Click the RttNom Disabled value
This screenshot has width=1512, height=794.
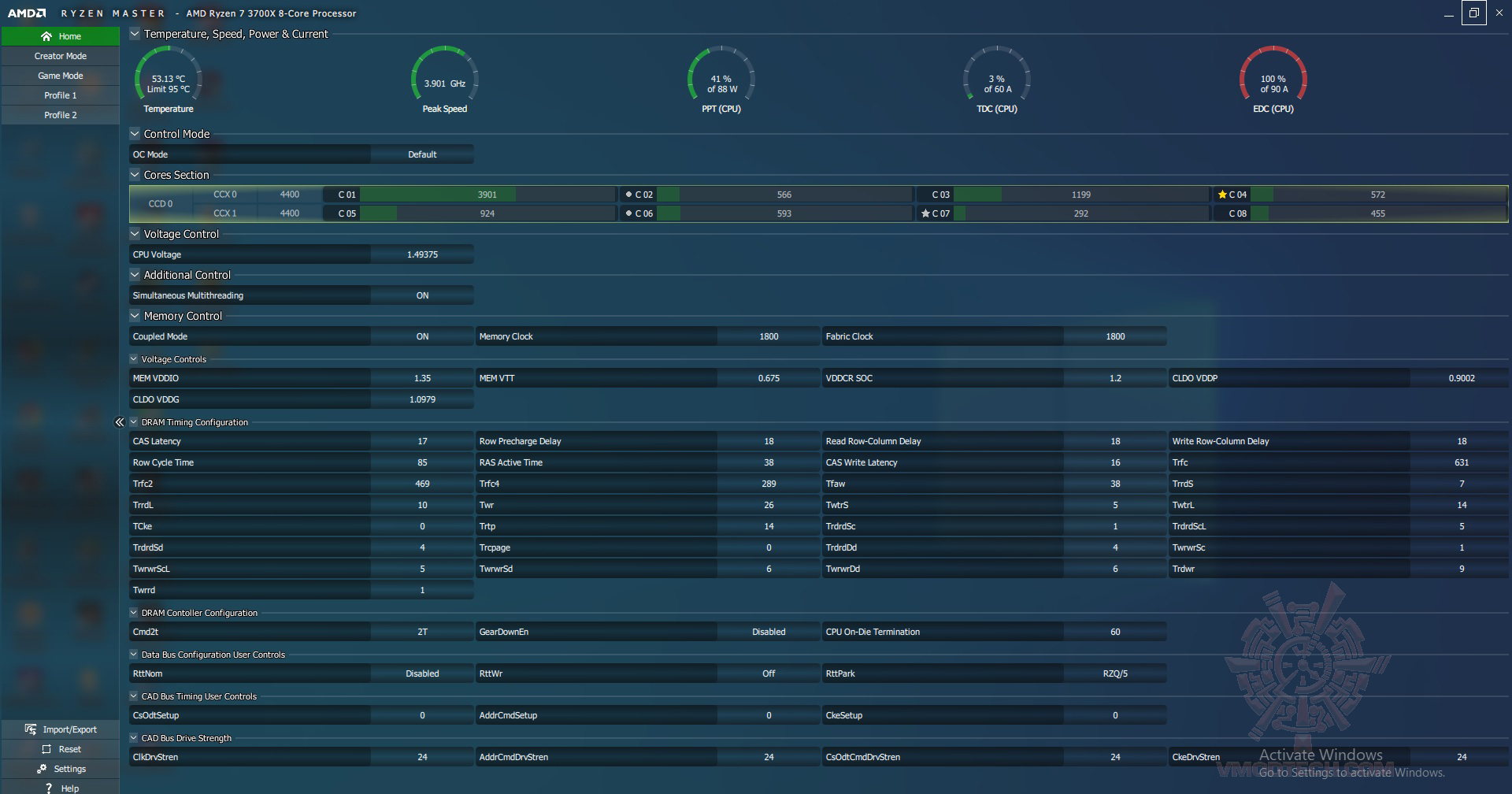(x=422, y=673)
